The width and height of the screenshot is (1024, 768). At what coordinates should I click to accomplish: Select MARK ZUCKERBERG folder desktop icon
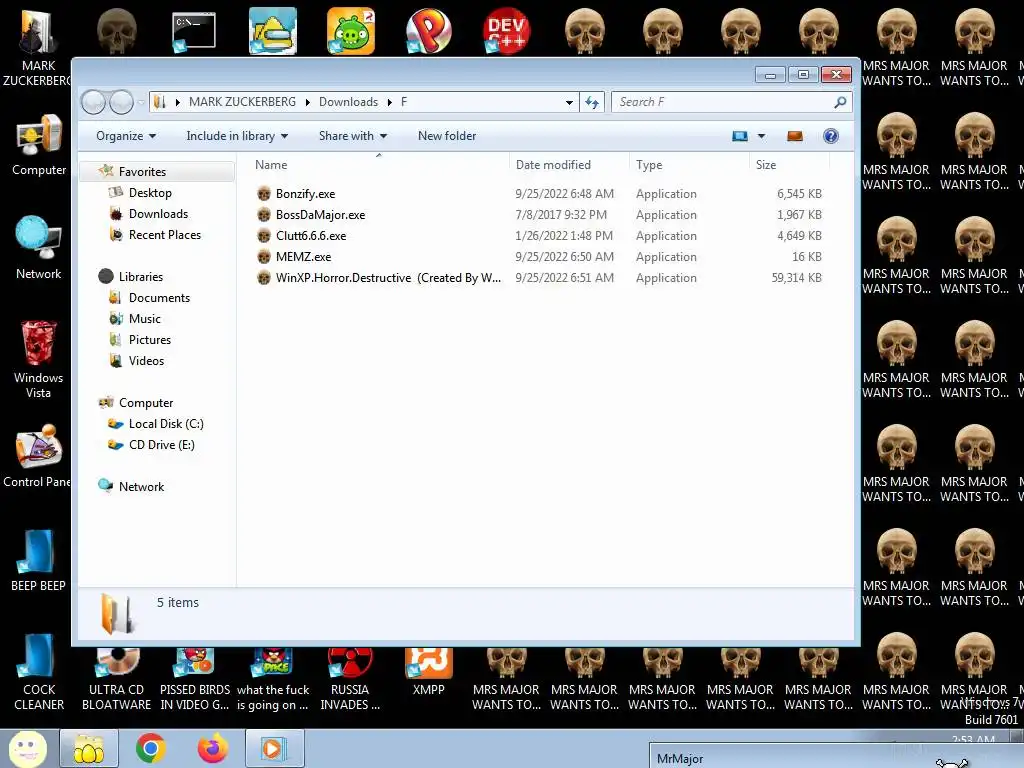point(39,46)
